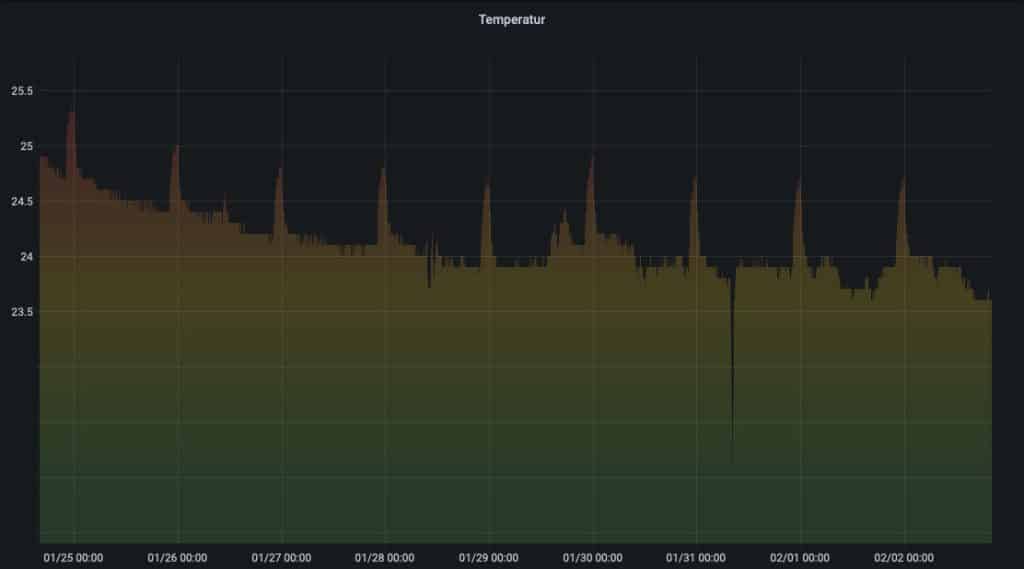Image resolution: width=1024 pixels, height=569 pixels.
Task: Click the 24 y-axis label
Action: pos(26,257)
